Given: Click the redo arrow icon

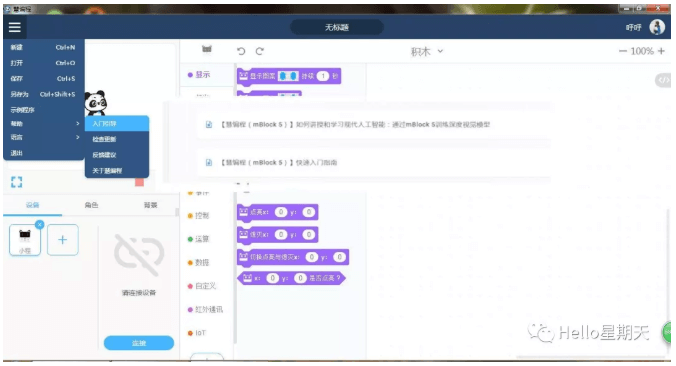Looking at the screenshot, I should pos(260,51).
